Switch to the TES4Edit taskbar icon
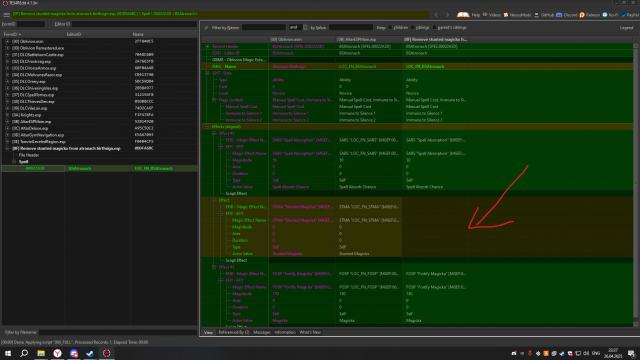640x360 pixels. tap(107, 353)
